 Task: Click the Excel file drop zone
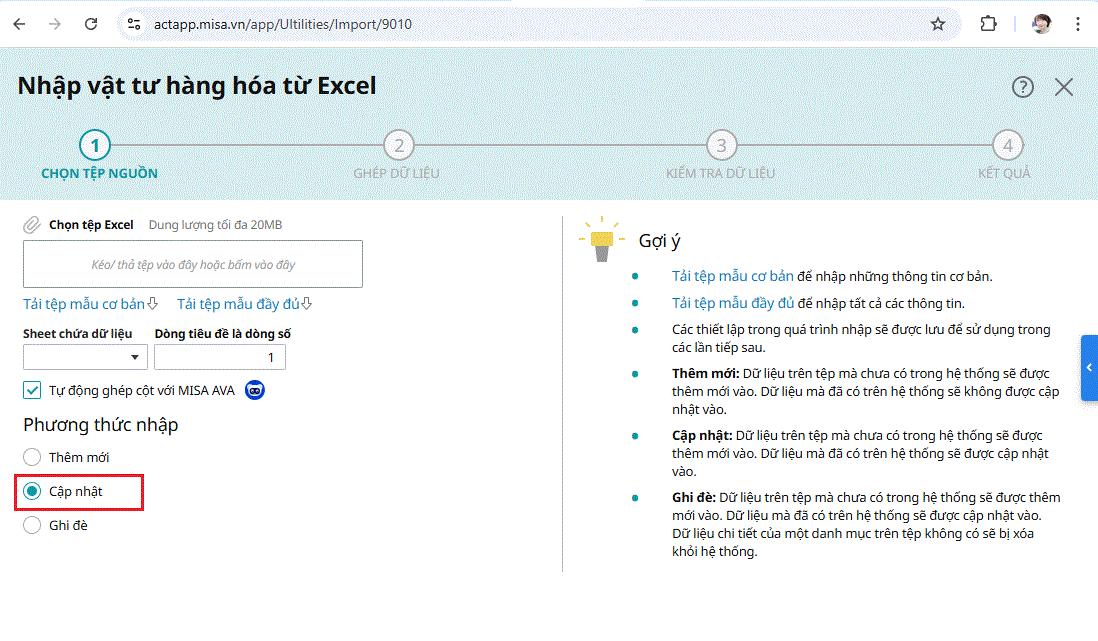pyautogui.click(x=193, y=264)
